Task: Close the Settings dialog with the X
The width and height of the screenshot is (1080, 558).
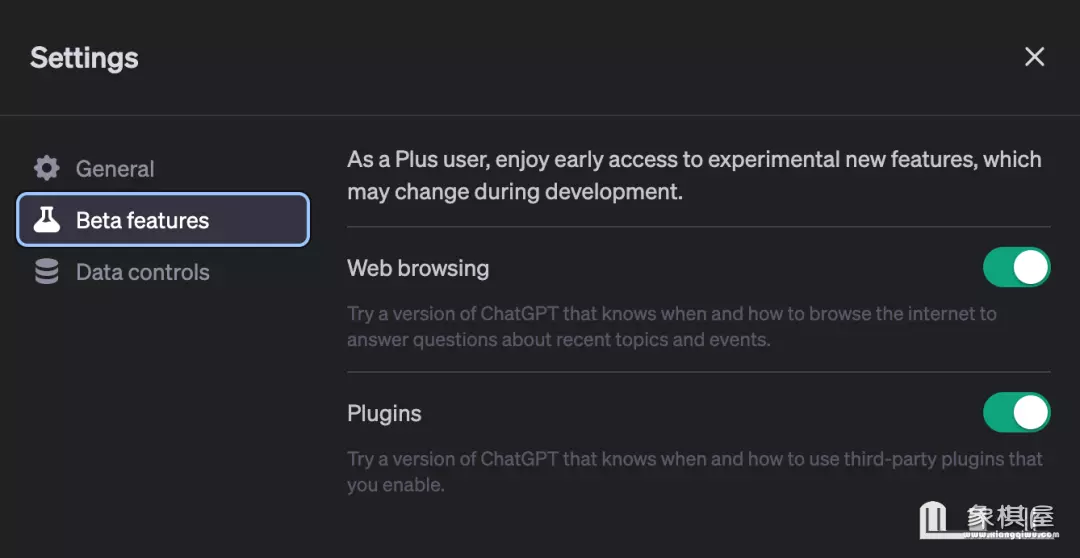Action: 1034,57
